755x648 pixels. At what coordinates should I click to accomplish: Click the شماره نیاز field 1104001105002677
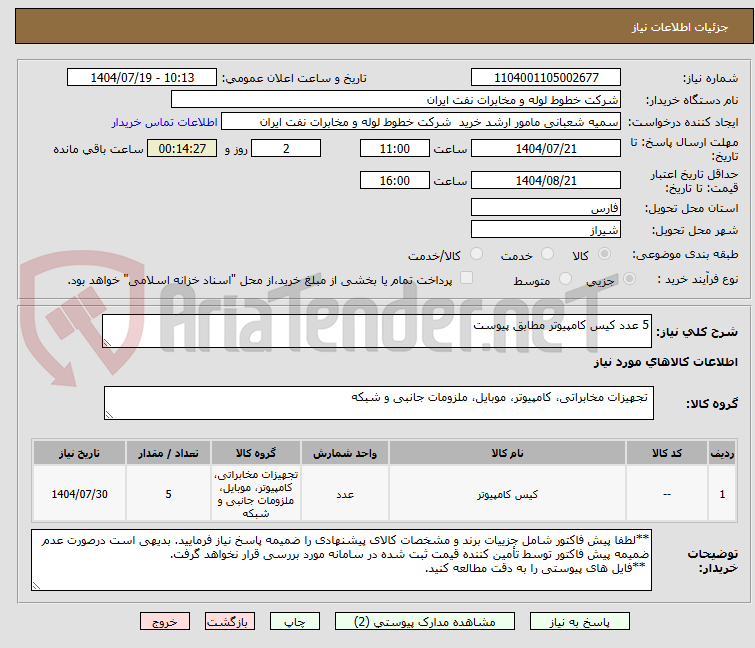pyautogui.click(x=546, y=78)
